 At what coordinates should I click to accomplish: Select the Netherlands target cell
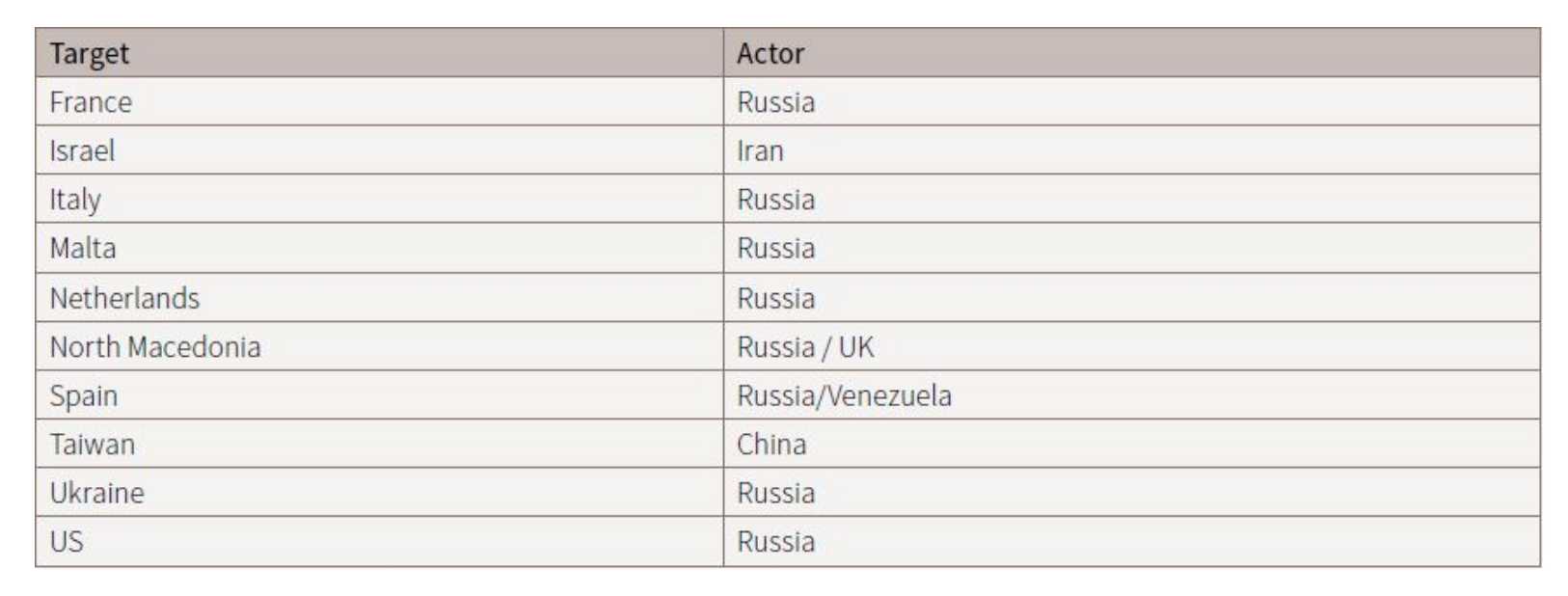[124, 298]
